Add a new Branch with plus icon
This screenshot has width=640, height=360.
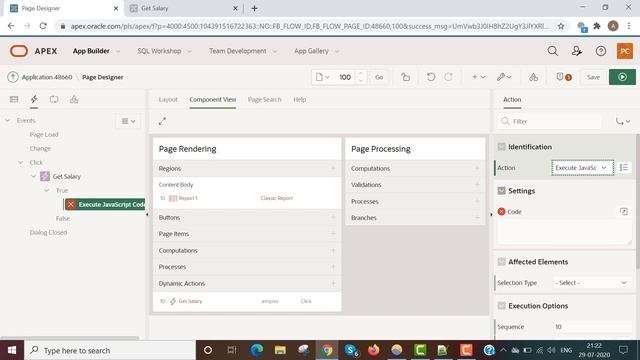pos(477,218)
